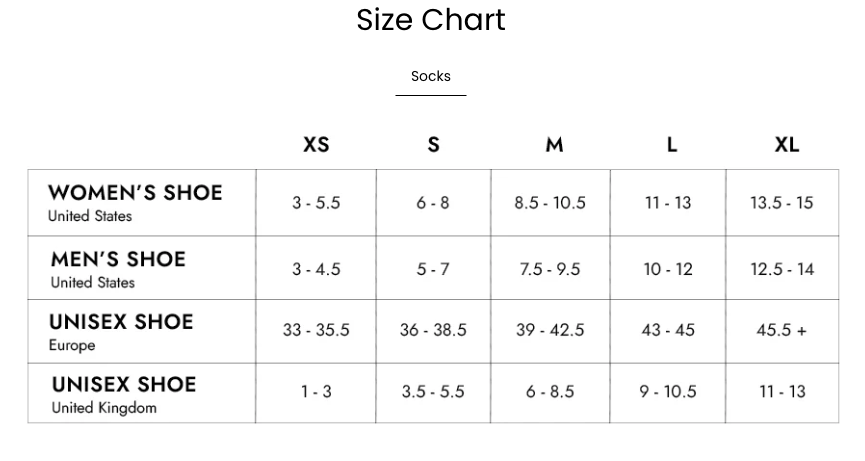Click Europe XS cell showing 33 - 35.5
The height and width of the screenshot is (461, 865).
pos(316,330)
